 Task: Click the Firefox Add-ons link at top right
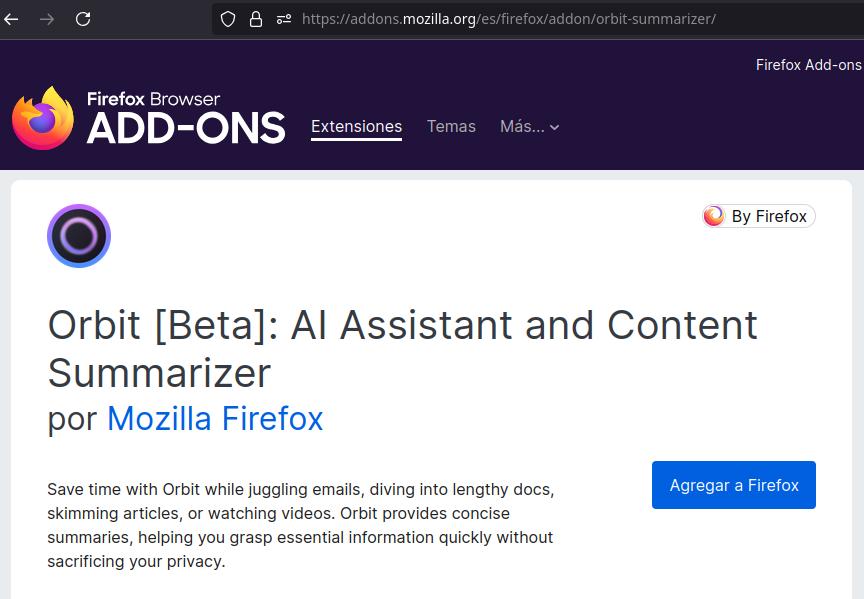coord(808,65)
